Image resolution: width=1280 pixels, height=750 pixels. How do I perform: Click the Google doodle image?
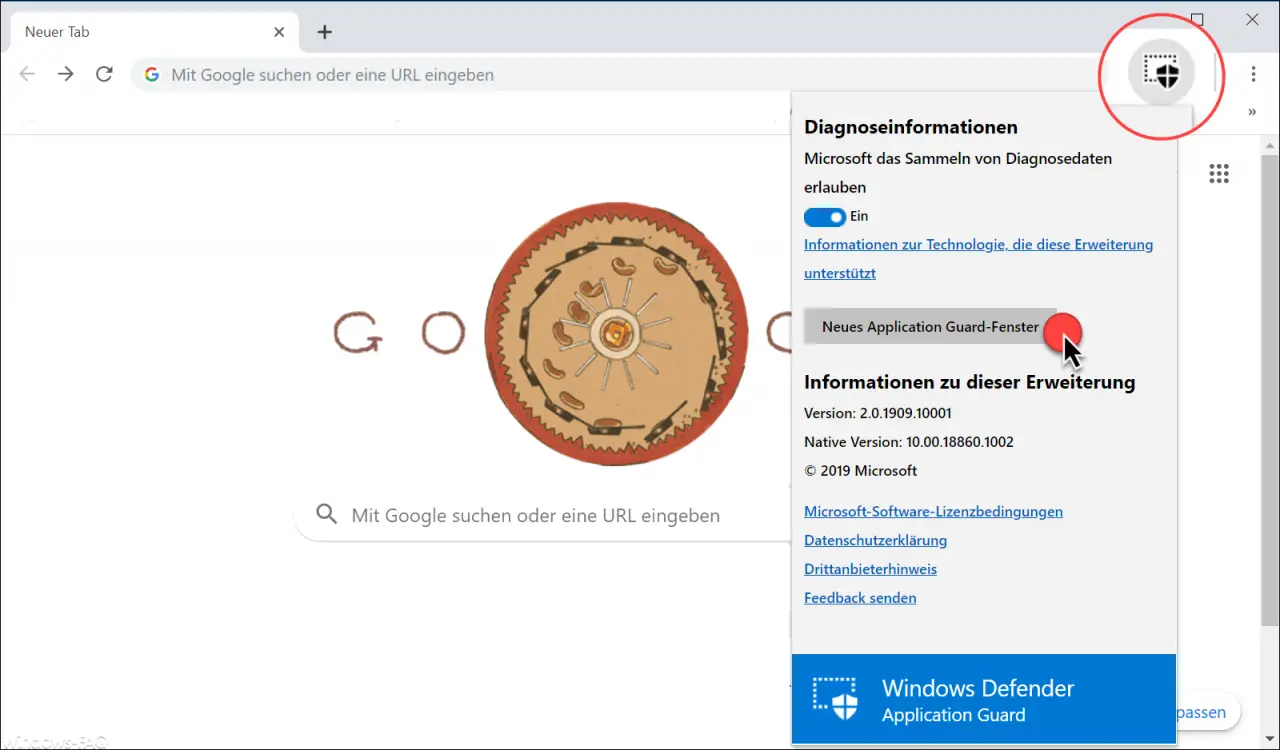pyautogui.click(x=615, y=334)
